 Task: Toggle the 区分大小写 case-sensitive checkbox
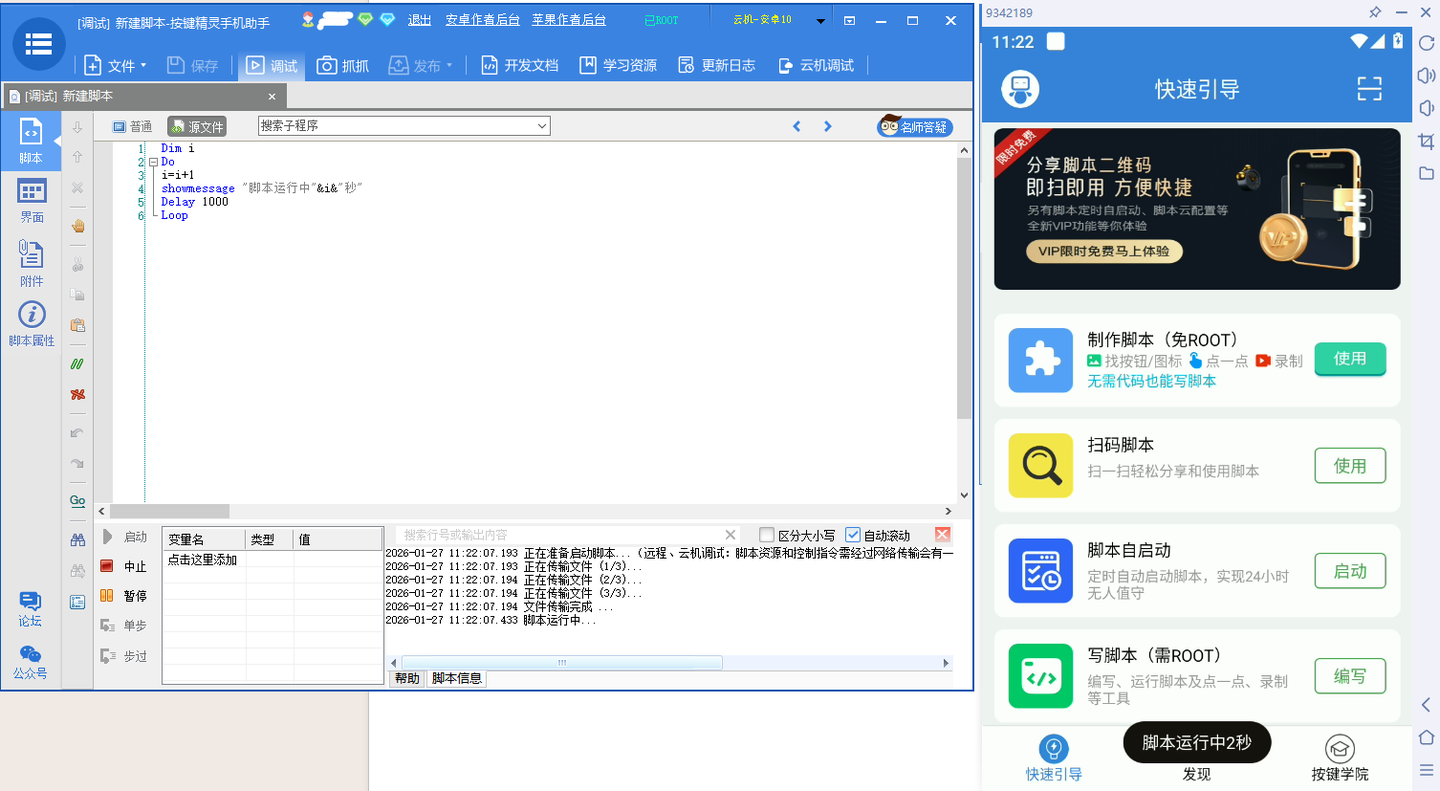(767, 535)
